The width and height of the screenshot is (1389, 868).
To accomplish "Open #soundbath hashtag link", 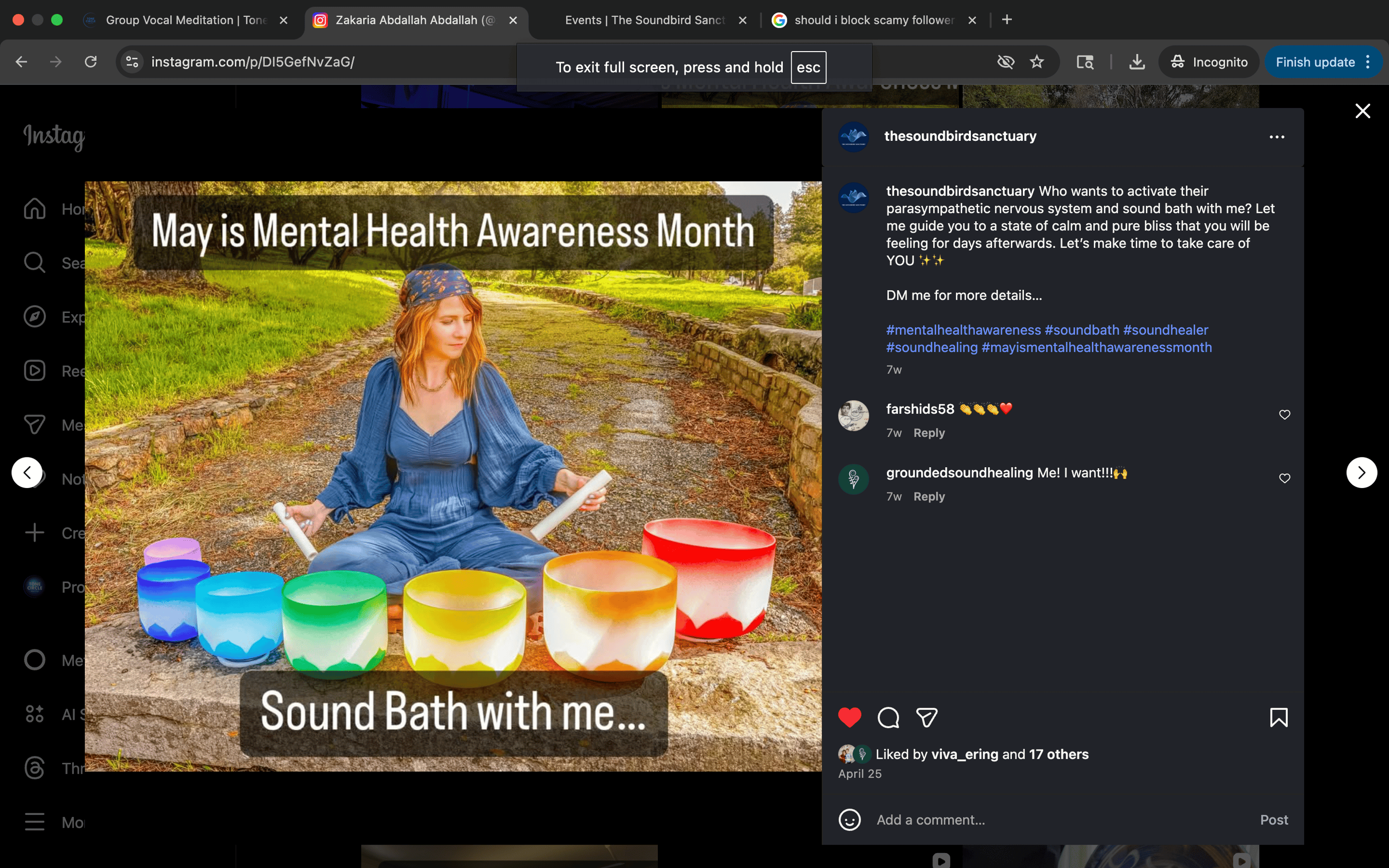I will (1081, 330).
